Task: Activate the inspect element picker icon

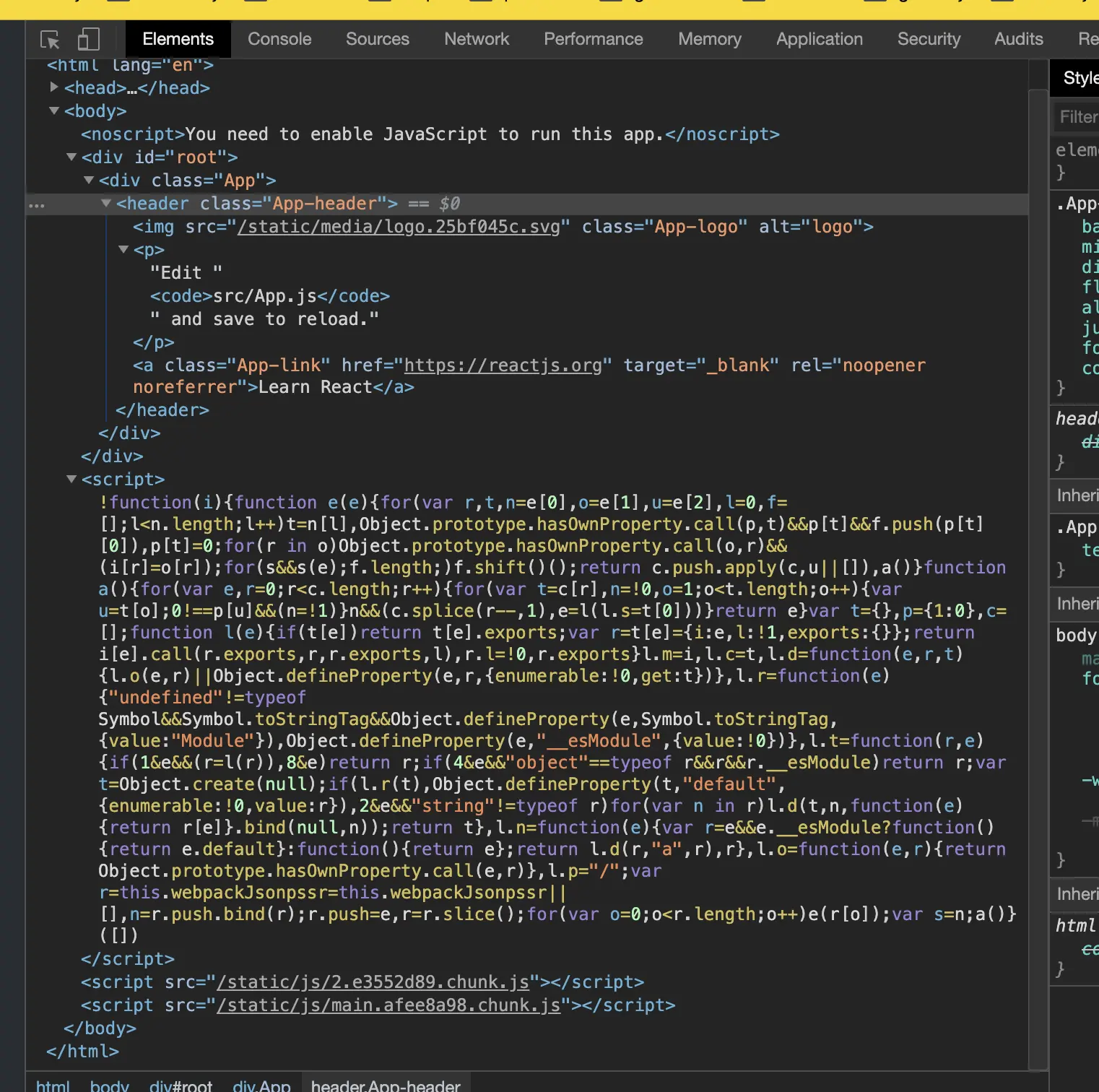Action: pyautogui.click(x=50, y=39)
